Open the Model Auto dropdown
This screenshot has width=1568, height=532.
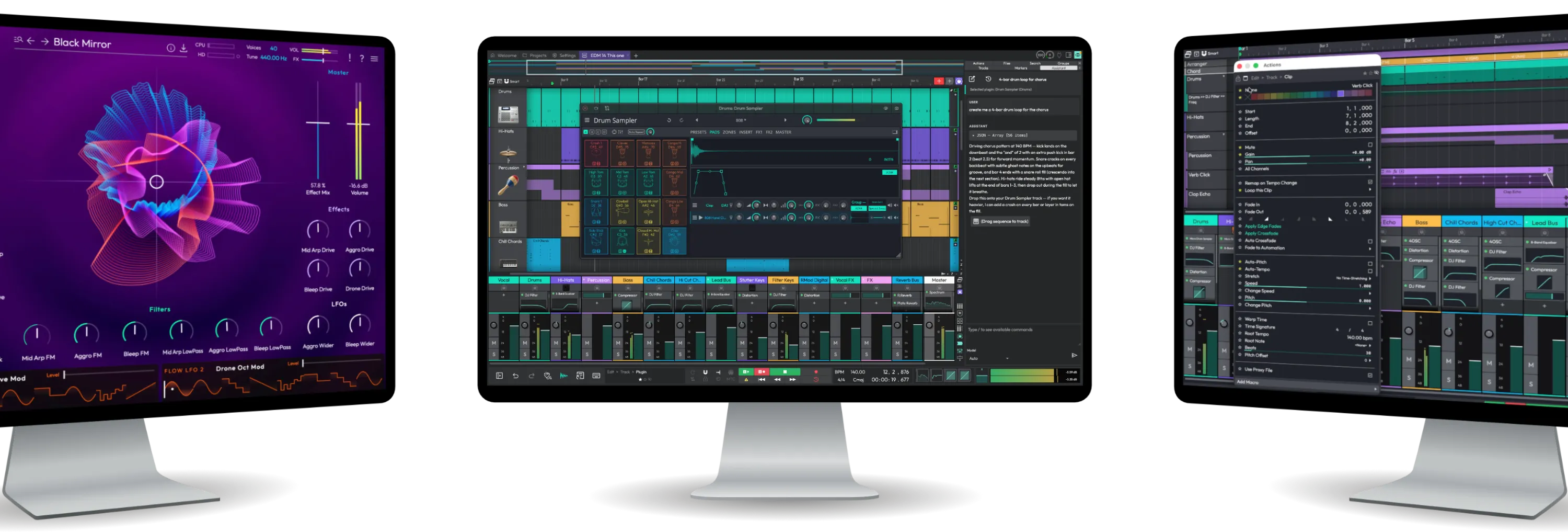988,358
